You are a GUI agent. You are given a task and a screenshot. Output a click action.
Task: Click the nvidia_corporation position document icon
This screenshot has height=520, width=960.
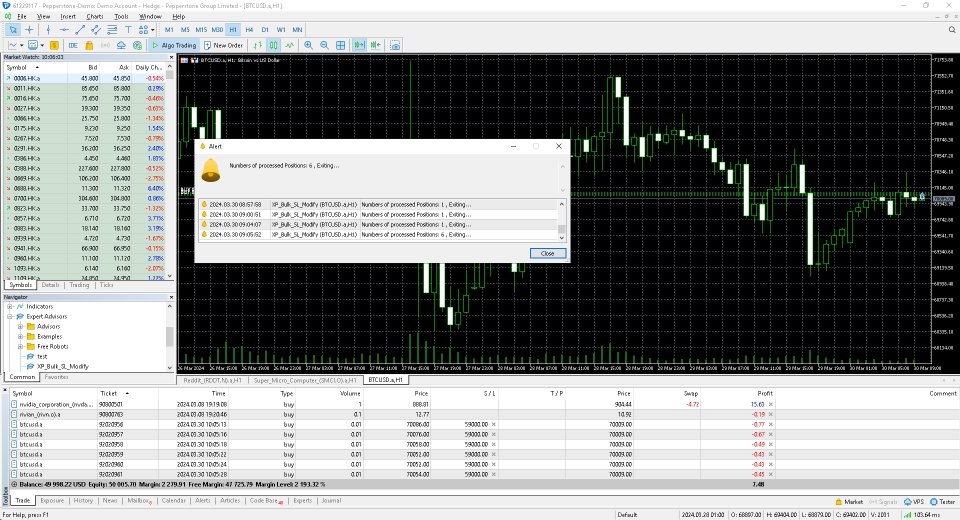pos(14,404)
